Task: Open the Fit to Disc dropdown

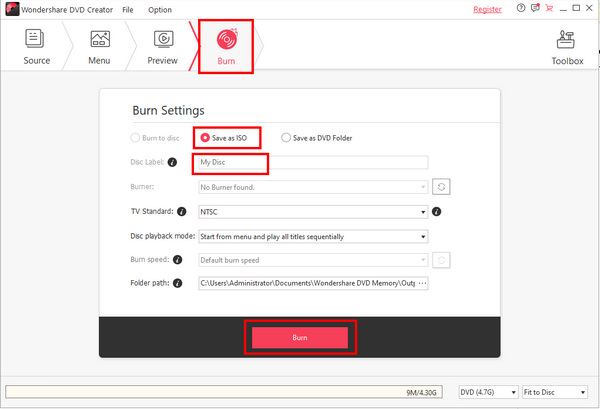Action: click(x=555, y=392)
